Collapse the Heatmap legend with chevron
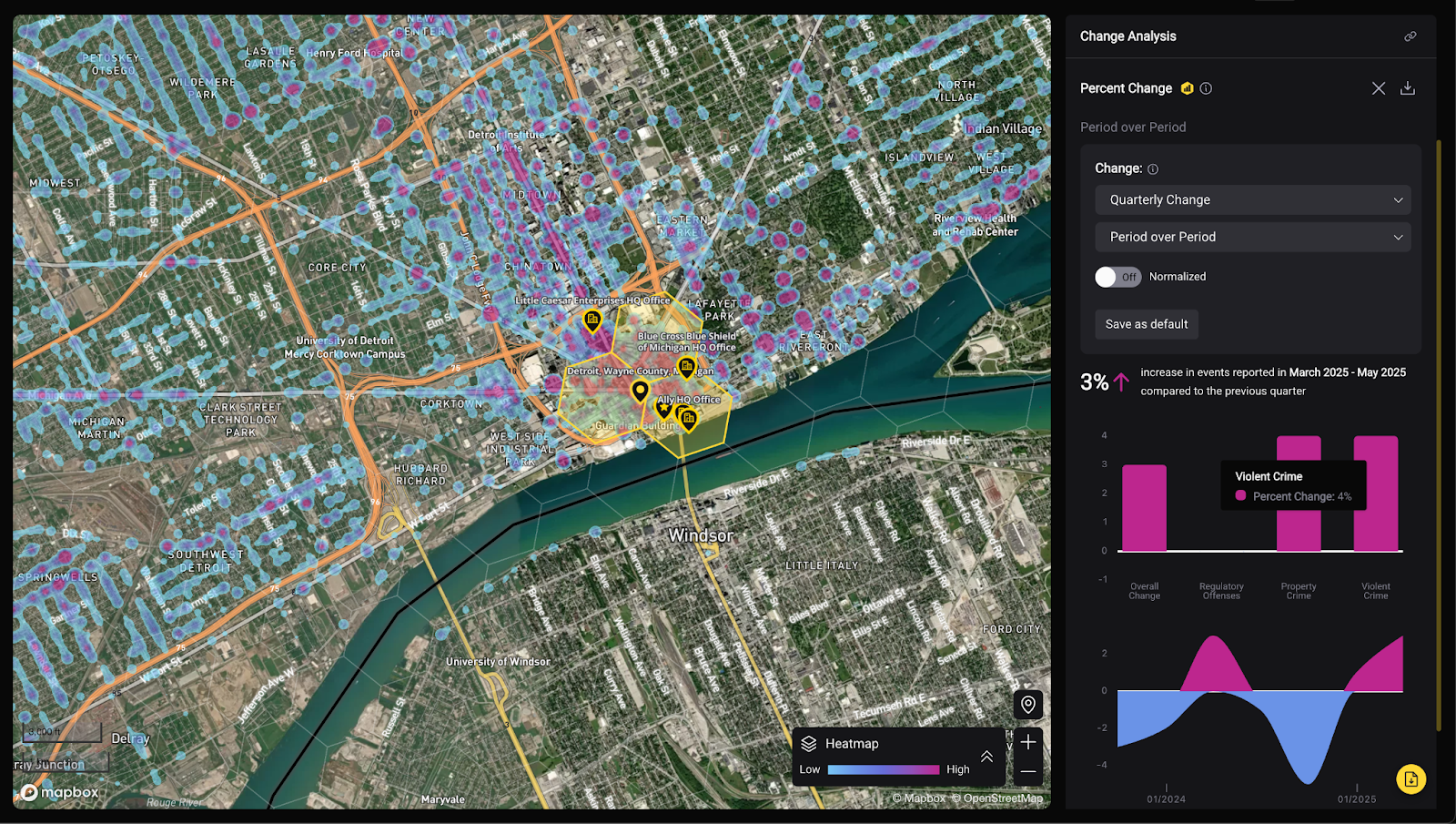The image size is (1456, 824). (x=986, y=757)
